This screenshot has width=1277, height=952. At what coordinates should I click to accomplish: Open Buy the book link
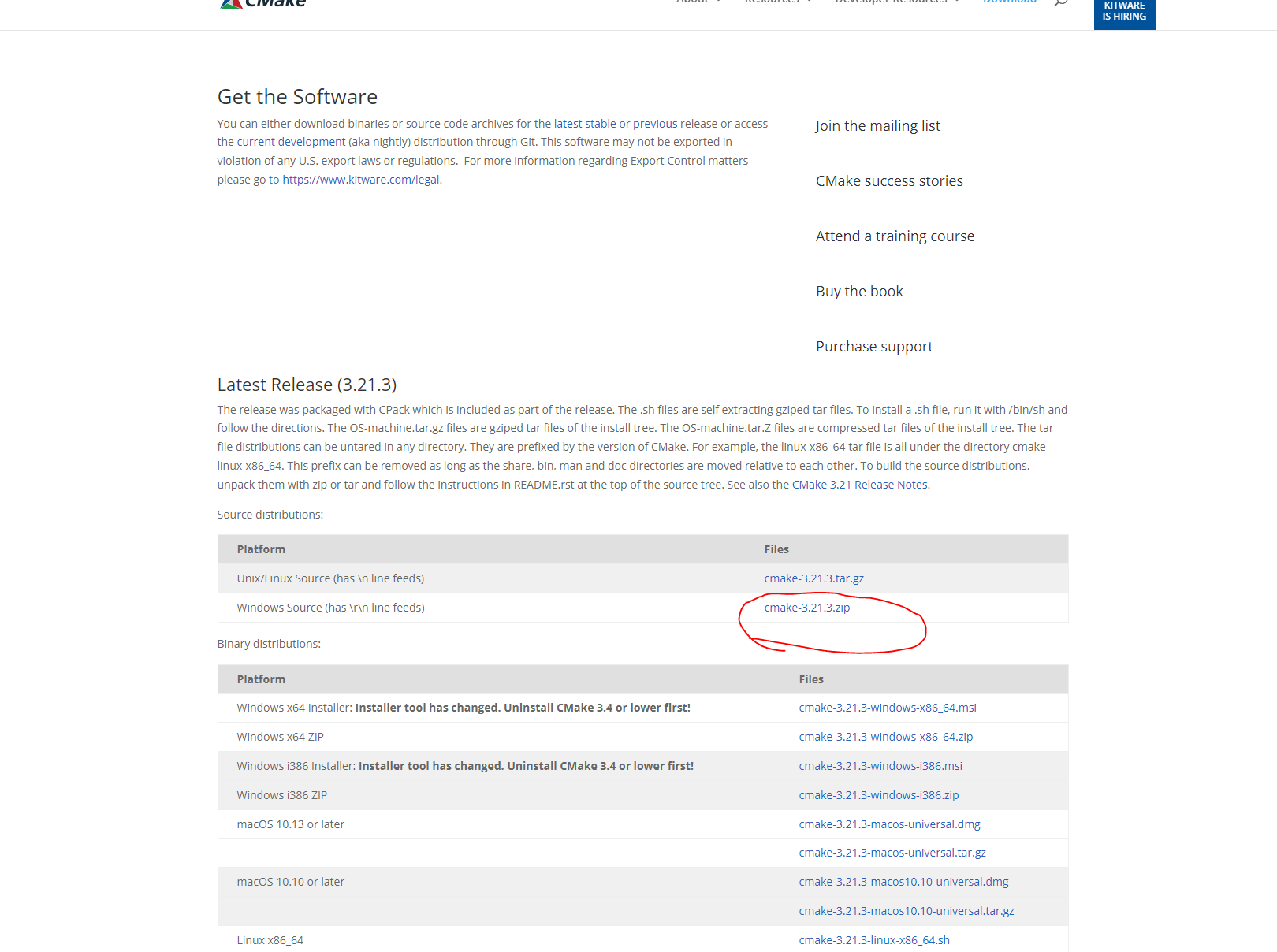pos(859,292)
